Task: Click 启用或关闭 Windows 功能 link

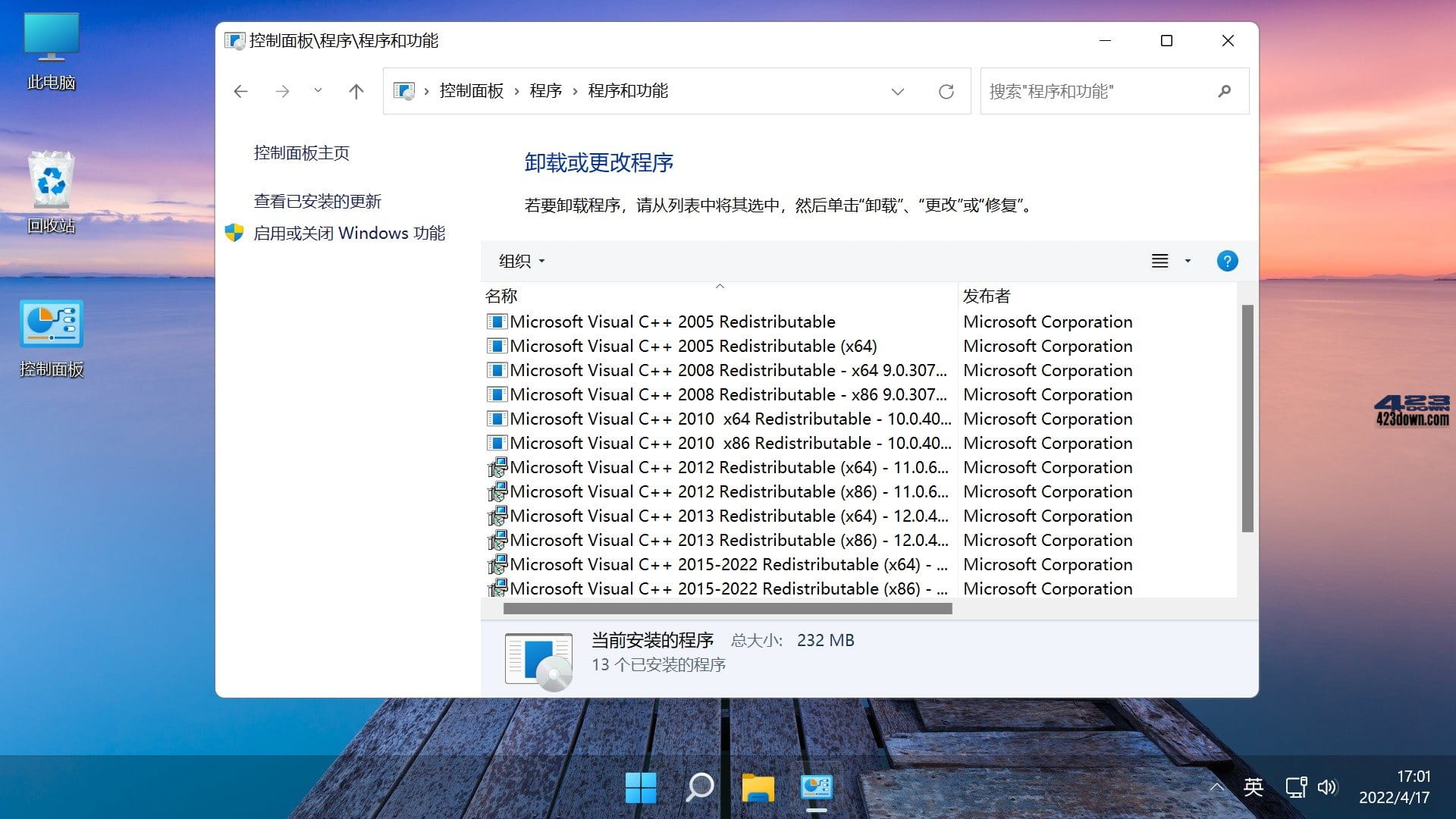Action: (x=350, y=233)
